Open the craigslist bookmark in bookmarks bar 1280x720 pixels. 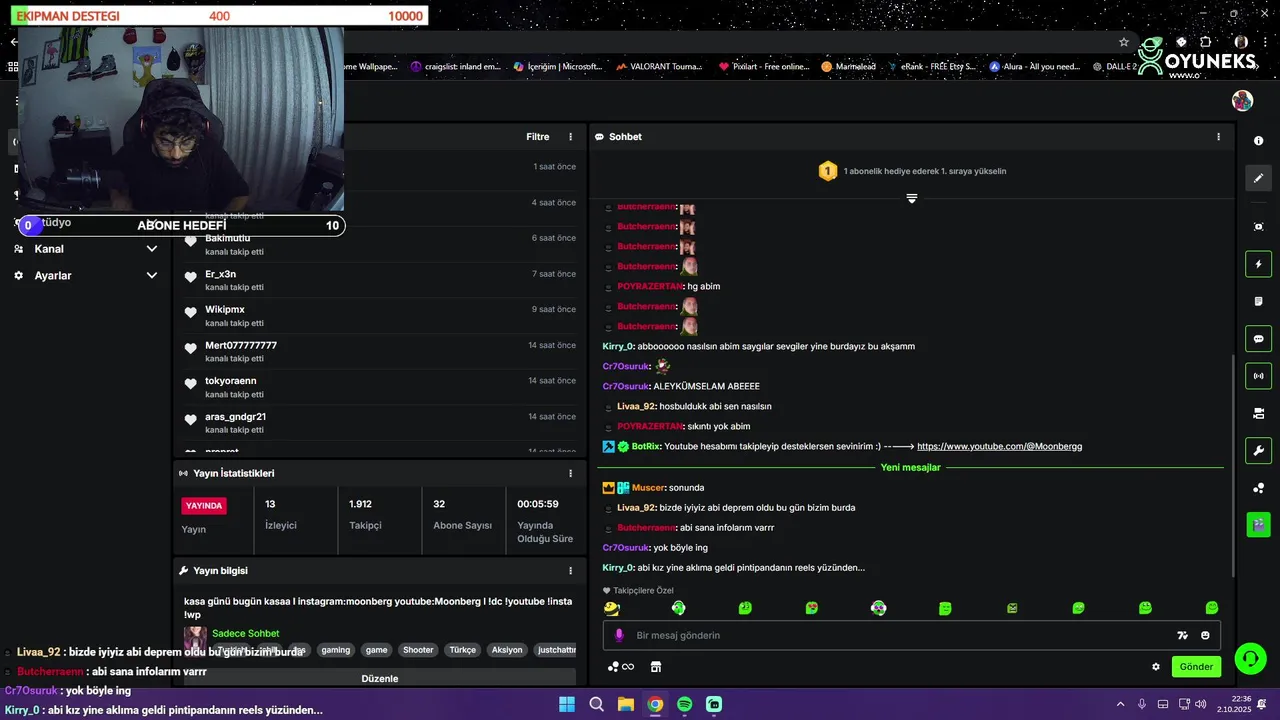point(455,67)
